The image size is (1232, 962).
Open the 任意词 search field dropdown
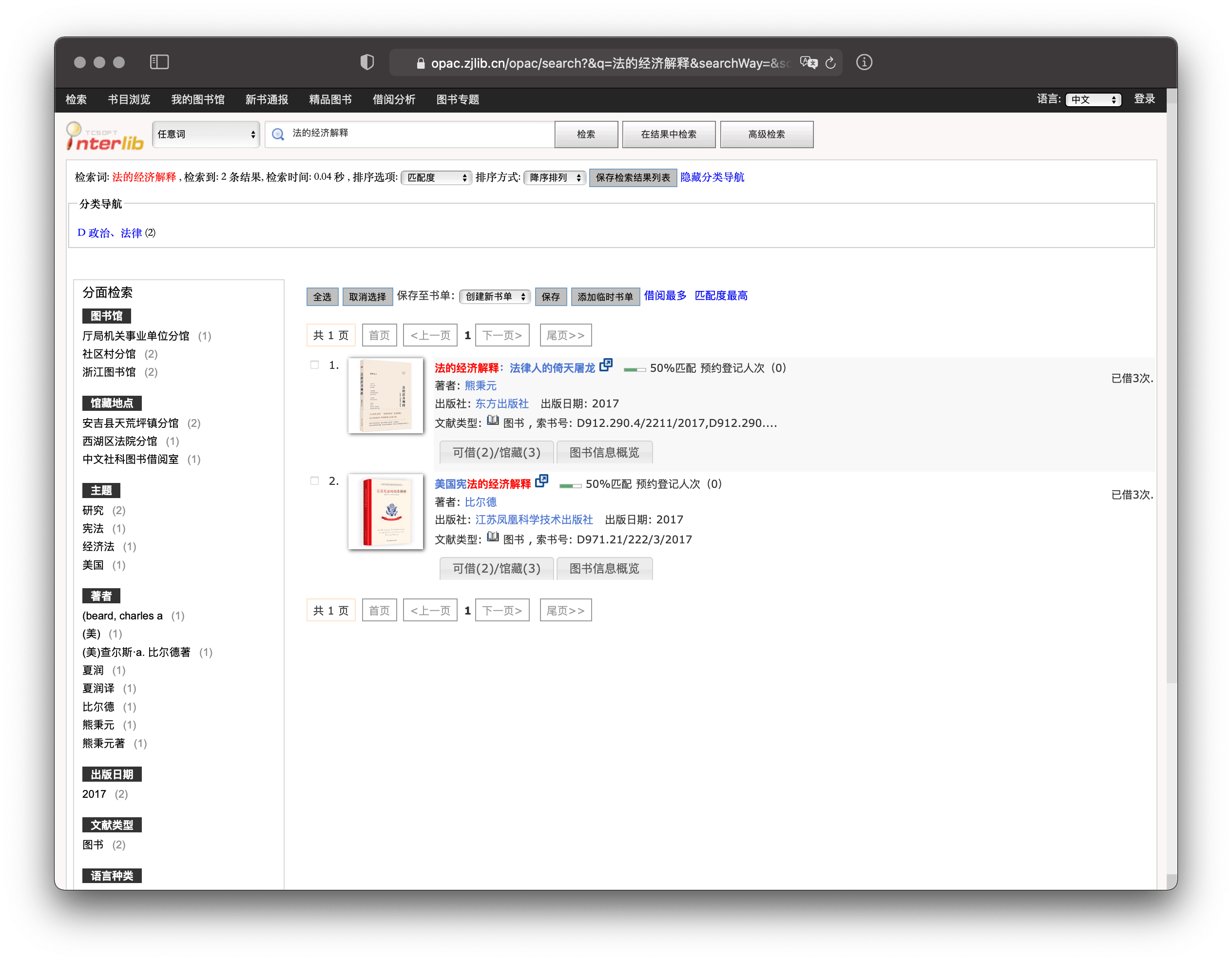206,135
